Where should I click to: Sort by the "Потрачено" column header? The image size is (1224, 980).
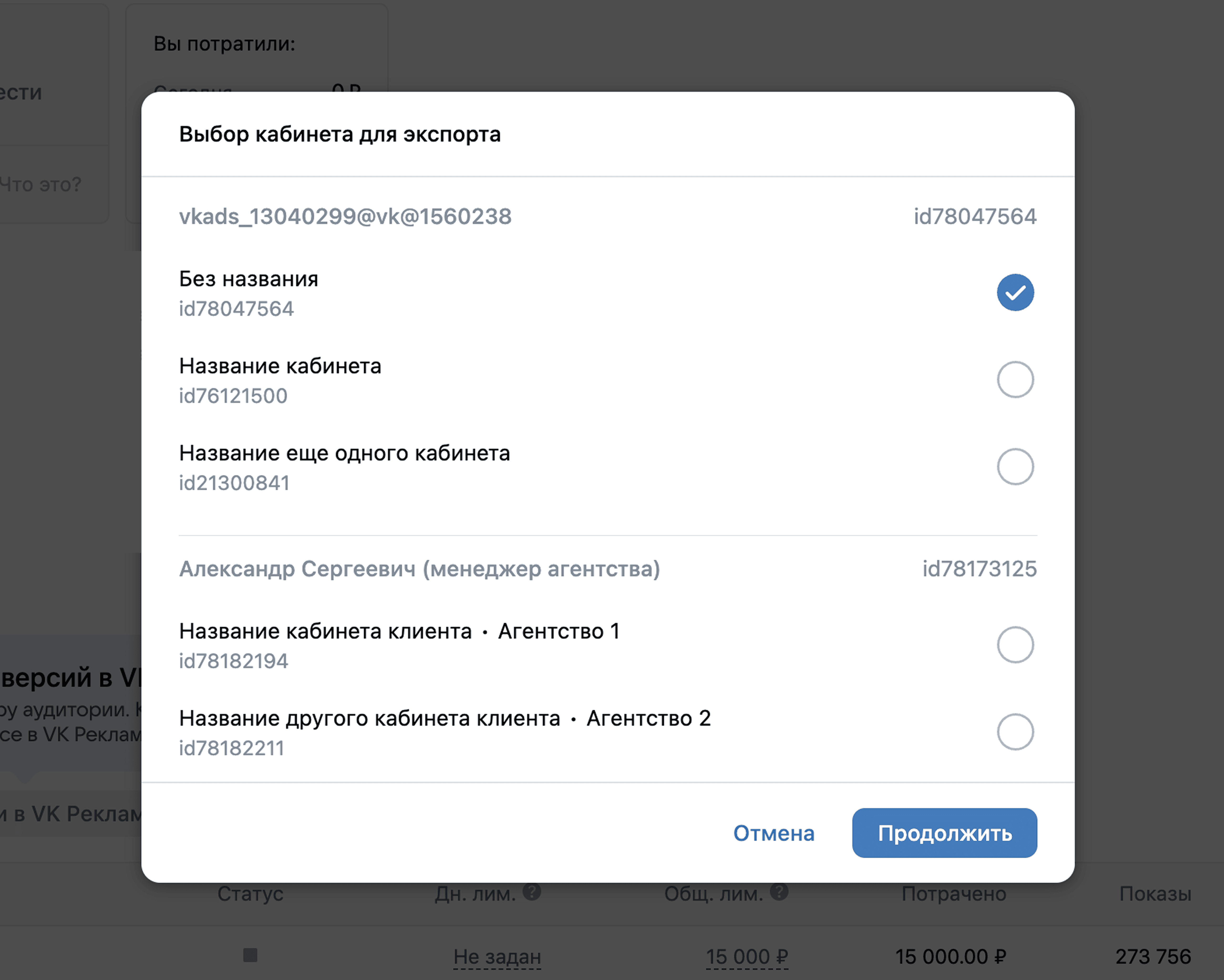click(x=954, y=894)
